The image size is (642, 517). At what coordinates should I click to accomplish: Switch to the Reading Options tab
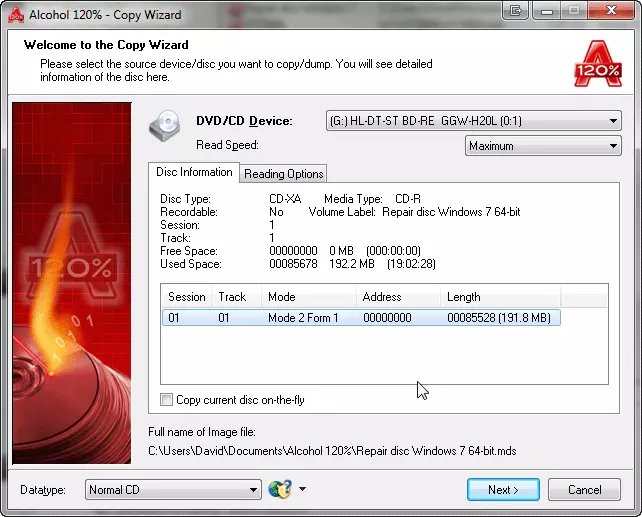pyautogui.click(x=284, y=174)
